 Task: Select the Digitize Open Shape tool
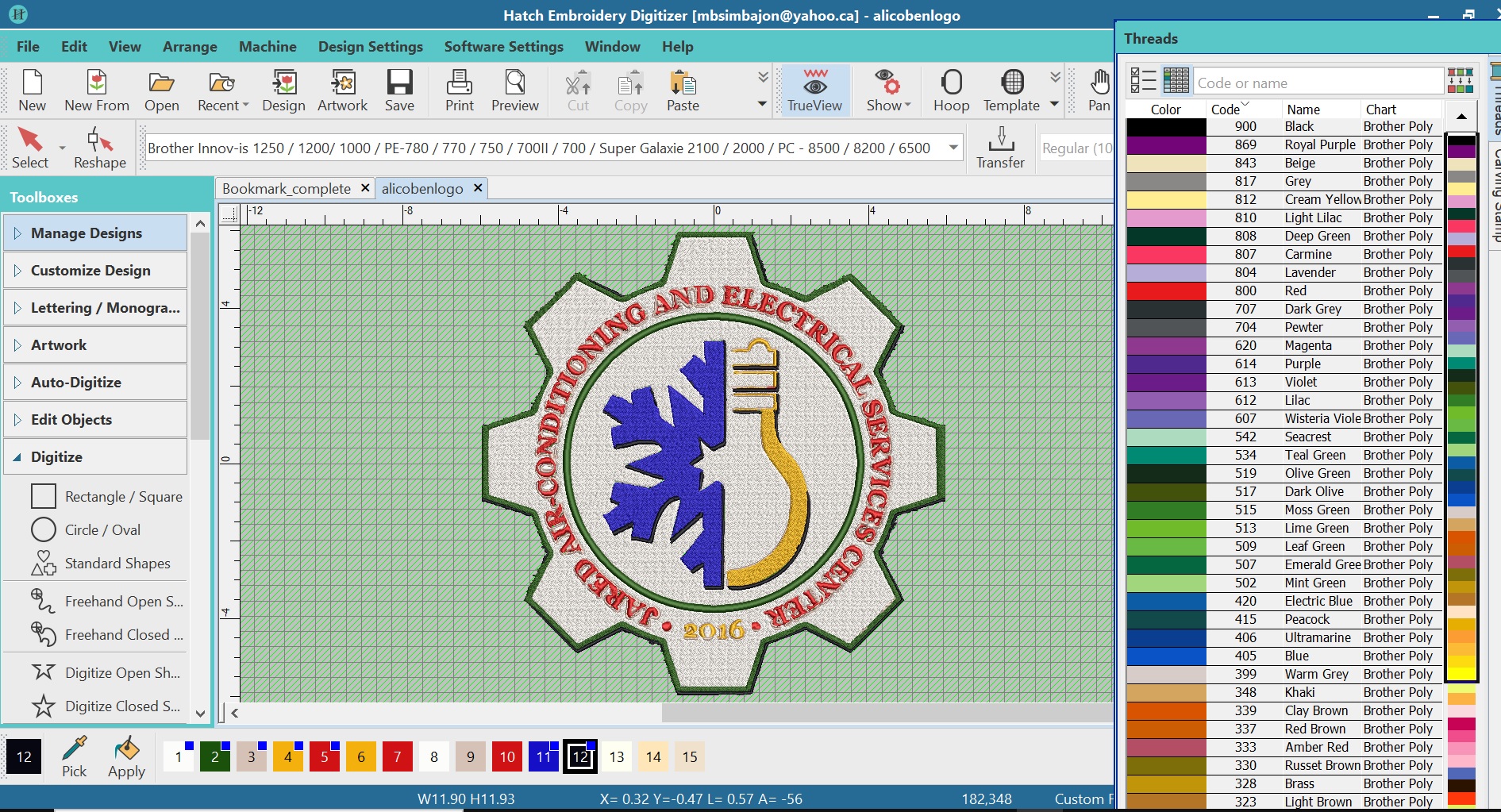tap(106, 673)
